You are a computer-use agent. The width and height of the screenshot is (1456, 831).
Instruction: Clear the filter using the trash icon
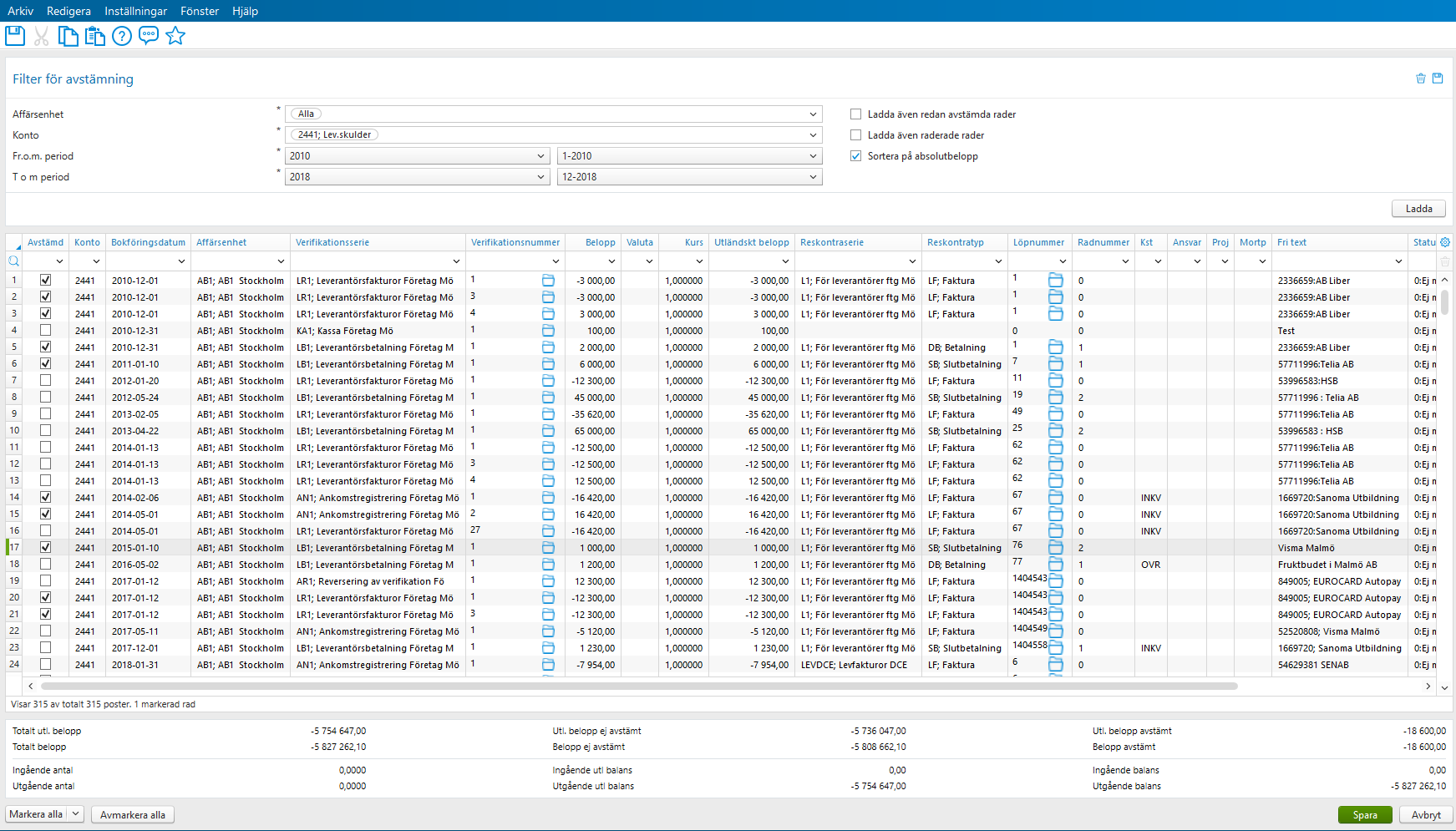click(1420, 78)
